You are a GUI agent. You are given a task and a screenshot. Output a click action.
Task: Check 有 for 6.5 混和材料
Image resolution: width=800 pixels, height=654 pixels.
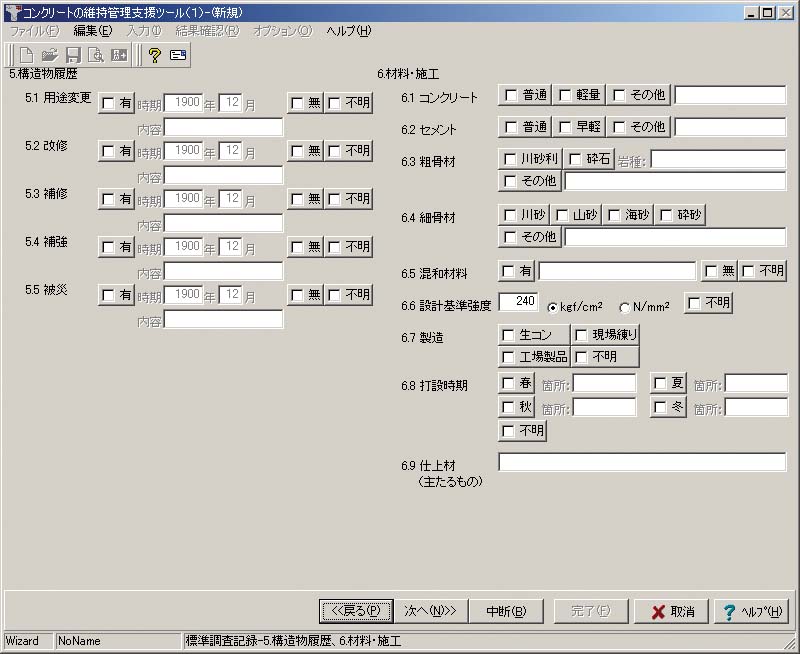pos(516,271)
